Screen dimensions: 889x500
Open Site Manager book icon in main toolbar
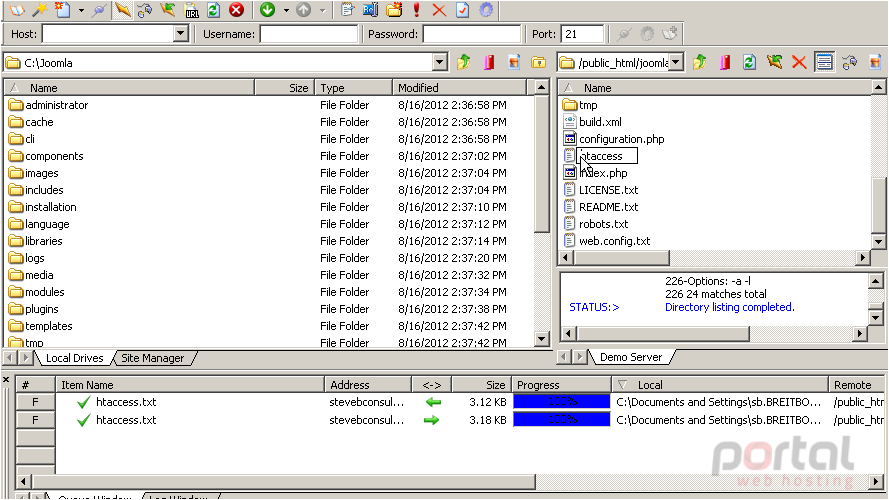click(x=17, y=10)
